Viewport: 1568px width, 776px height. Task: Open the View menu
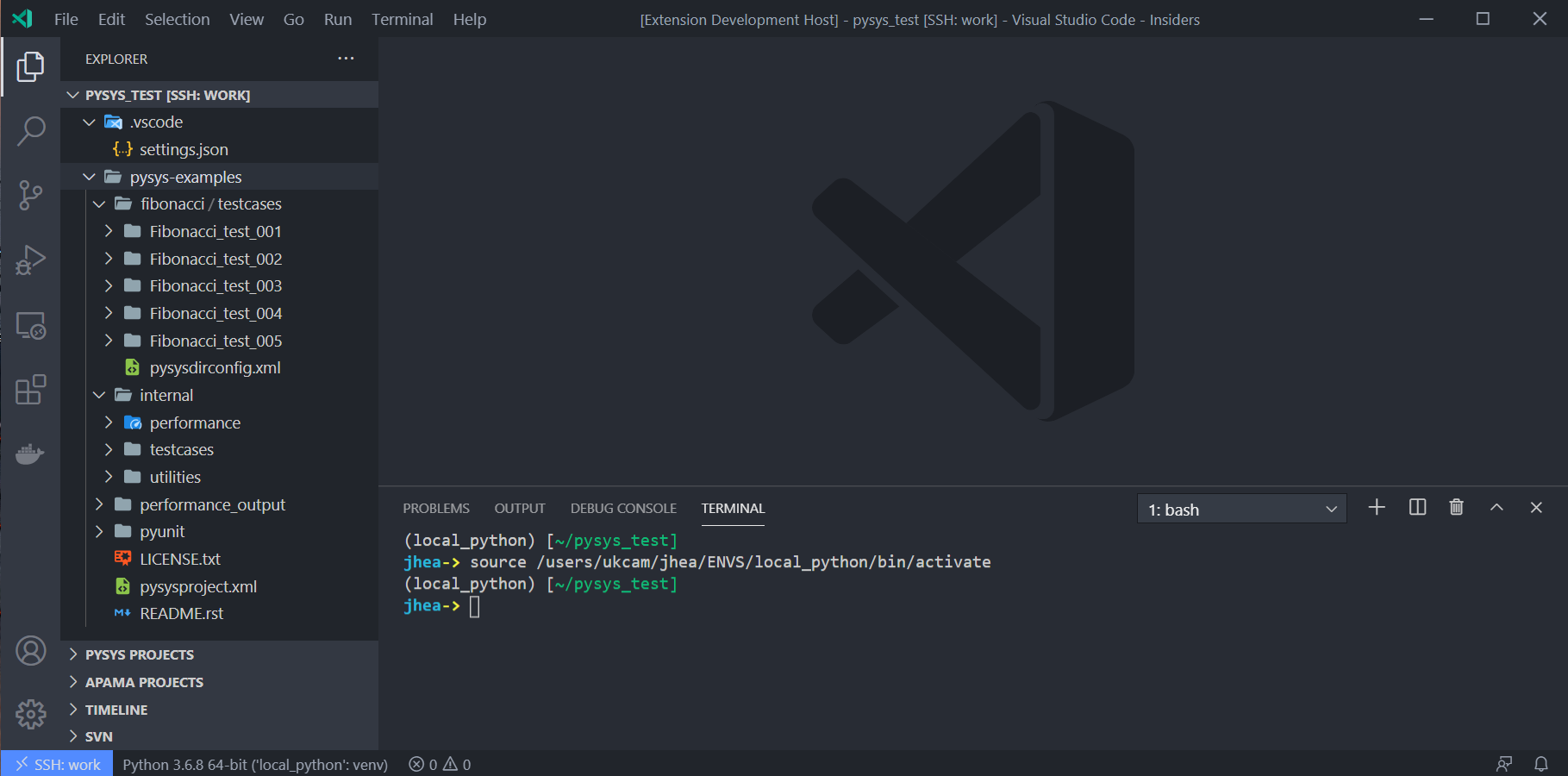point(247,19)
